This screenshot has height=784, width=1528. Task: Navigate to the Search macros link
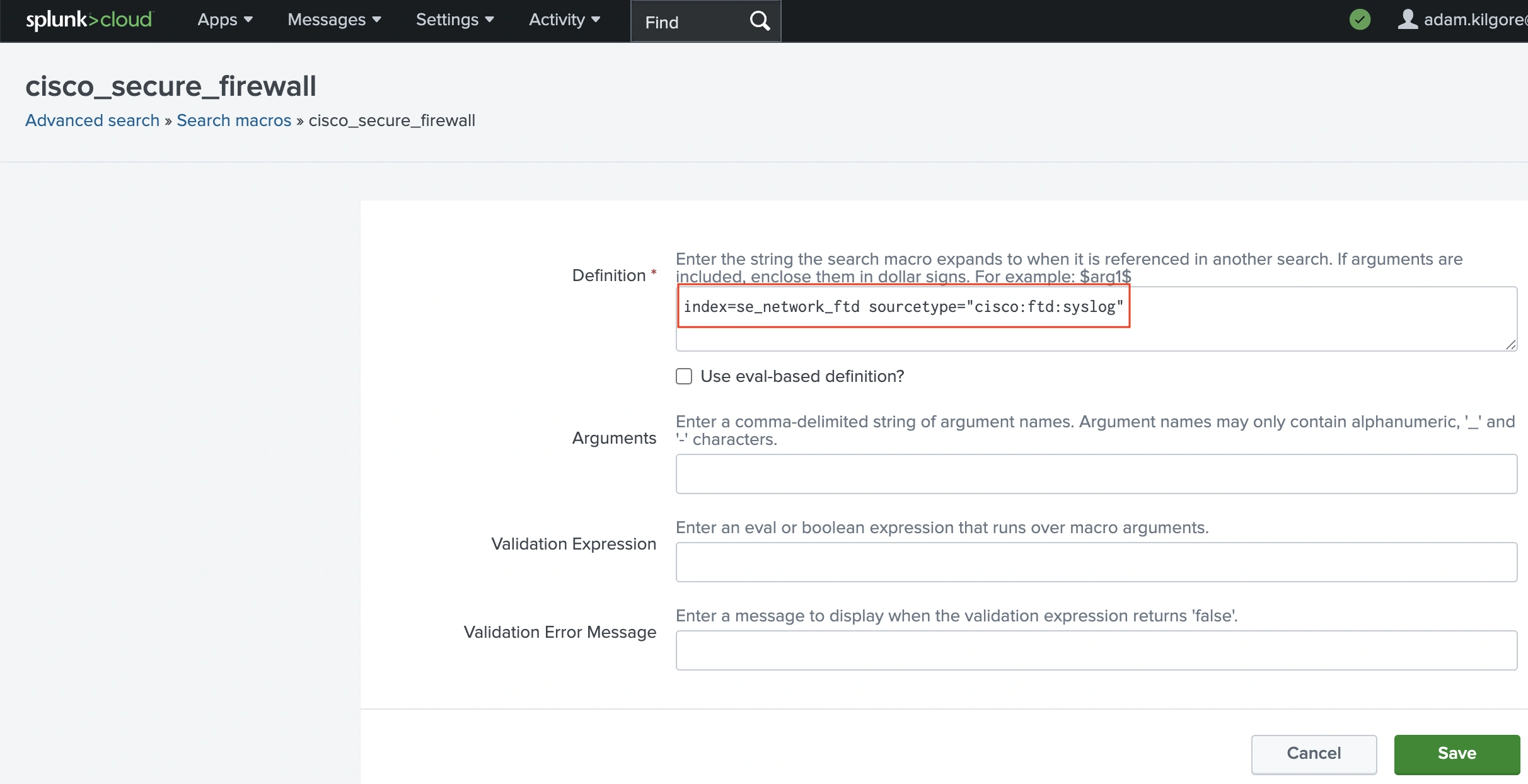[x=233, y=120]
